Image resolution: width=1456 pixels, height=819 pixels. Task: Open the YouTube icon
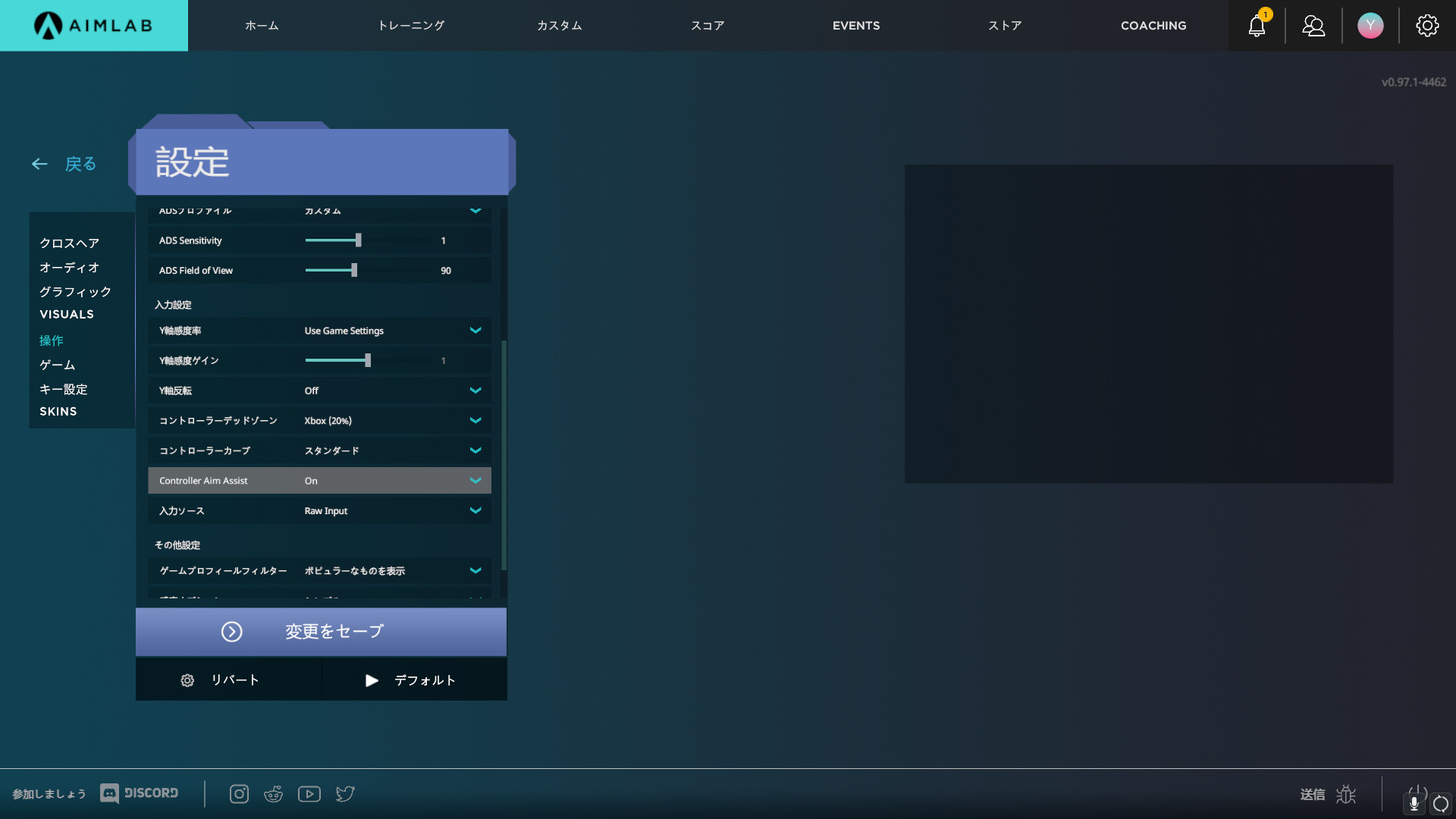(x=309, y=794)
